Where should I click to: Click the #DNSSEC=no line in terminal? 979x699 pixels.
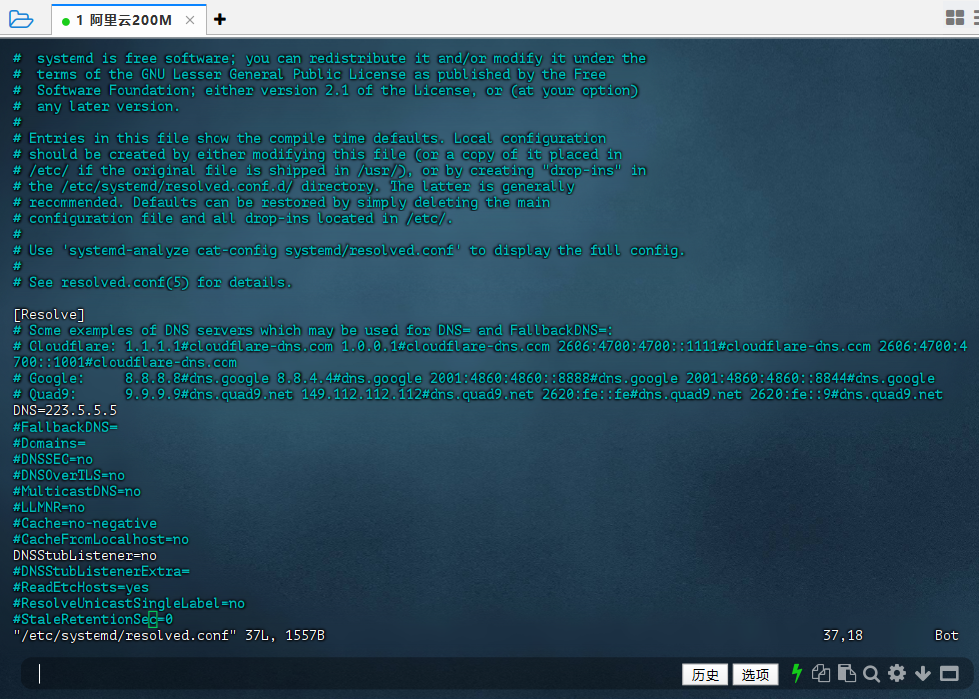pyautogui.click(x=53, y=459)
